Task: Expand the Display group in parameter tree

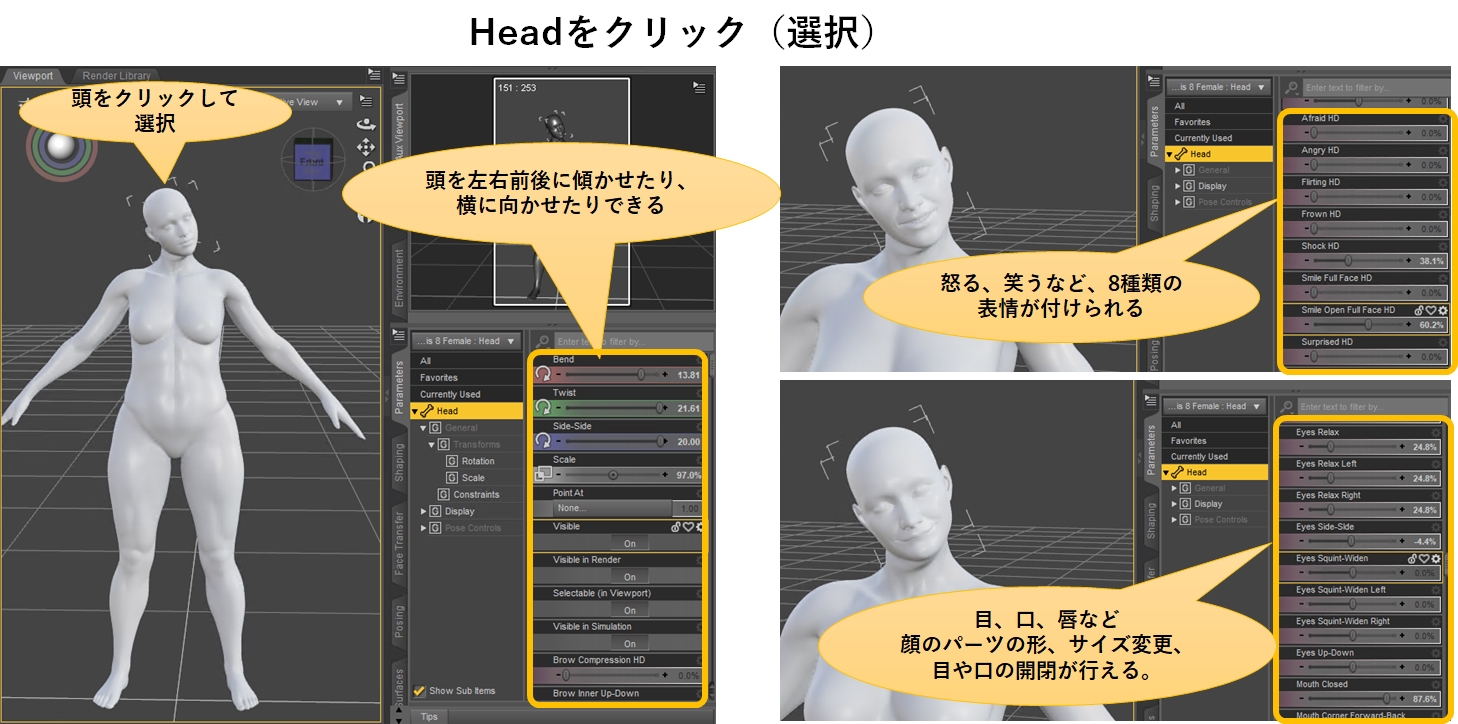Action: [x=424, y=511]
